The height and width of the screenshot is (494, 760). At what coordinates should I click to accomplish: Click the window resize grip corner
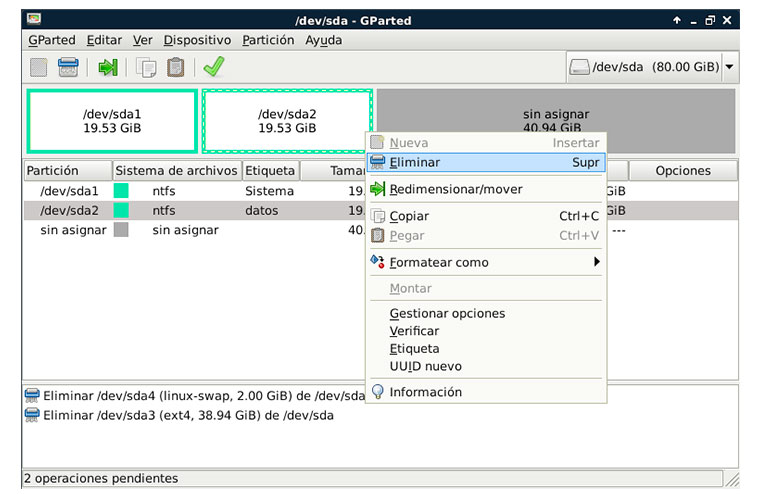[732, 479]
